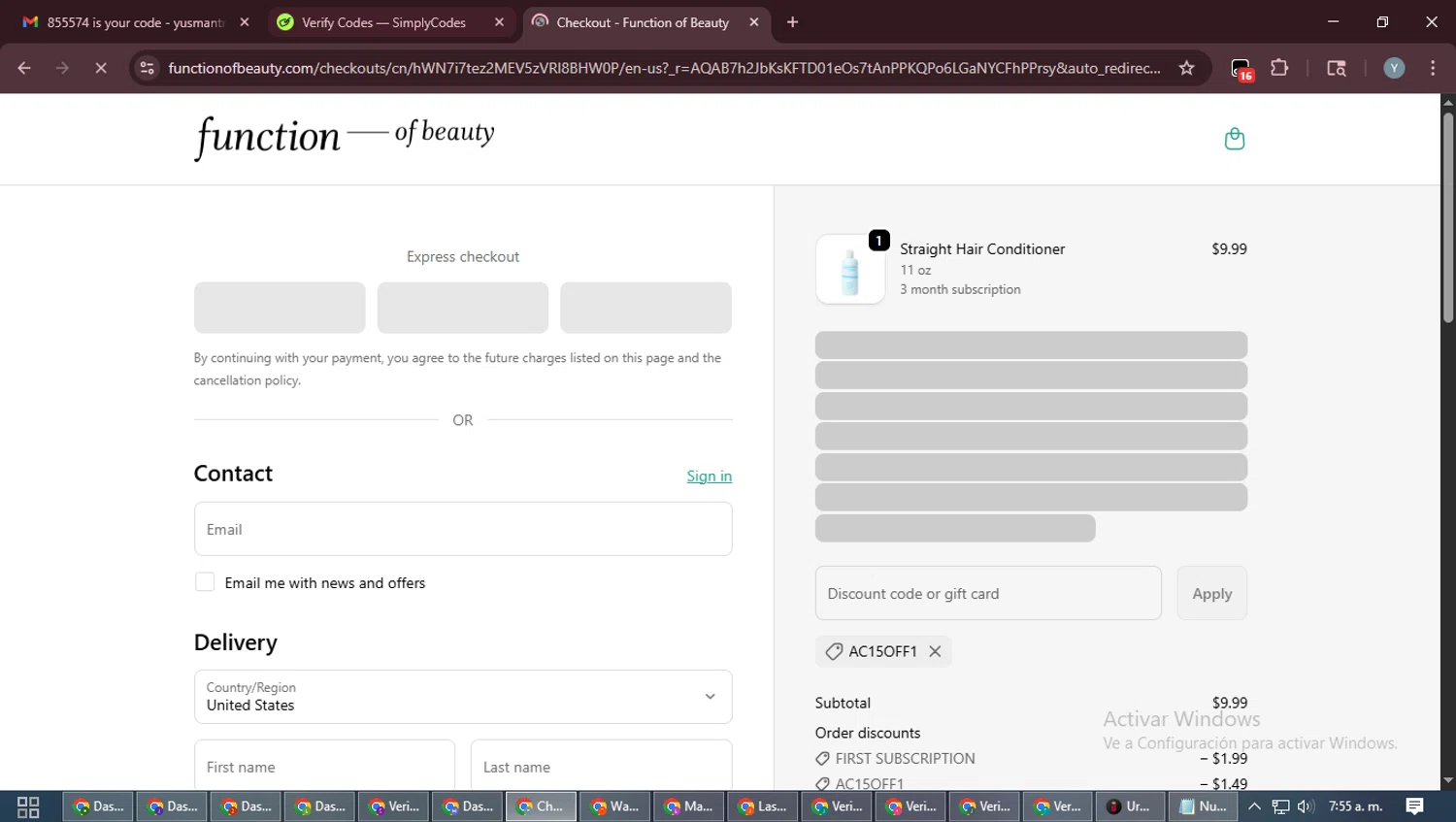Open the taskbar Chrome window labeled Wa...
The height and width of the screenshot is (822, 1456).
614,806
